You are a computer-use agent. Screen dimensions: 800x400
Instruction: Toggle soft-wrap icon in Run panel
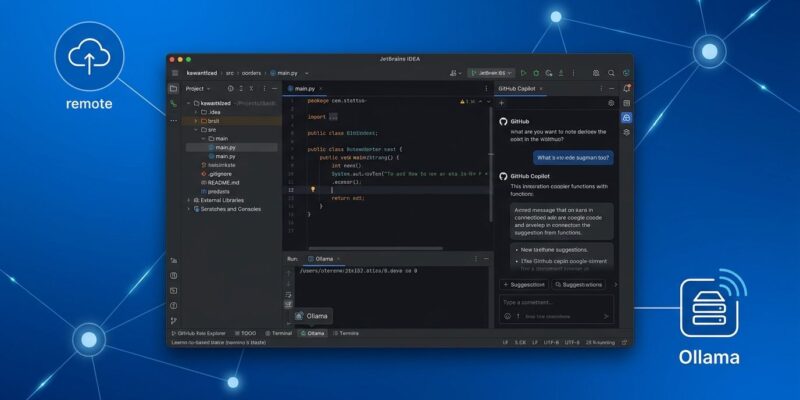[288, 294]
